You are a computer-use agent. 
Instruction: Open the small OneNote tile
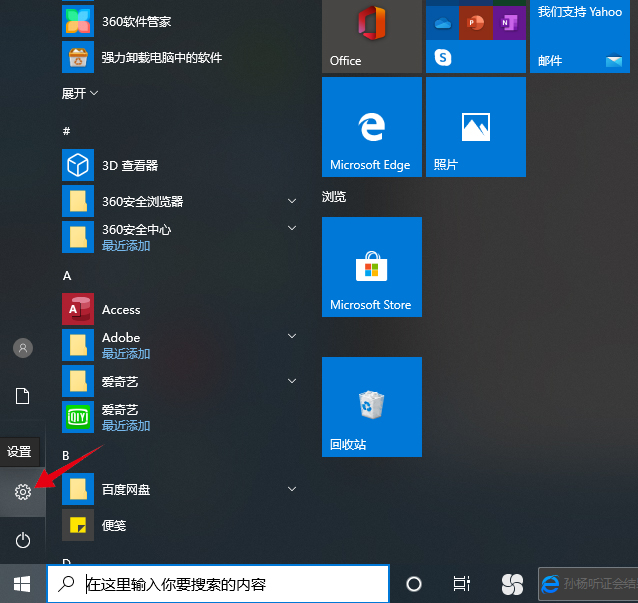pos(509,23)
